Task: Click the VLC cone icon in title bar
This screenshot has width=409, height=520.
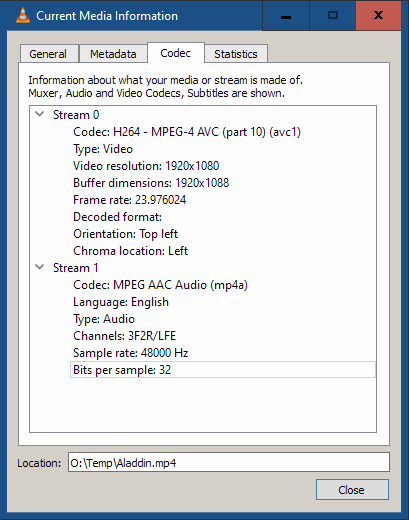Action: coord(23,16)
